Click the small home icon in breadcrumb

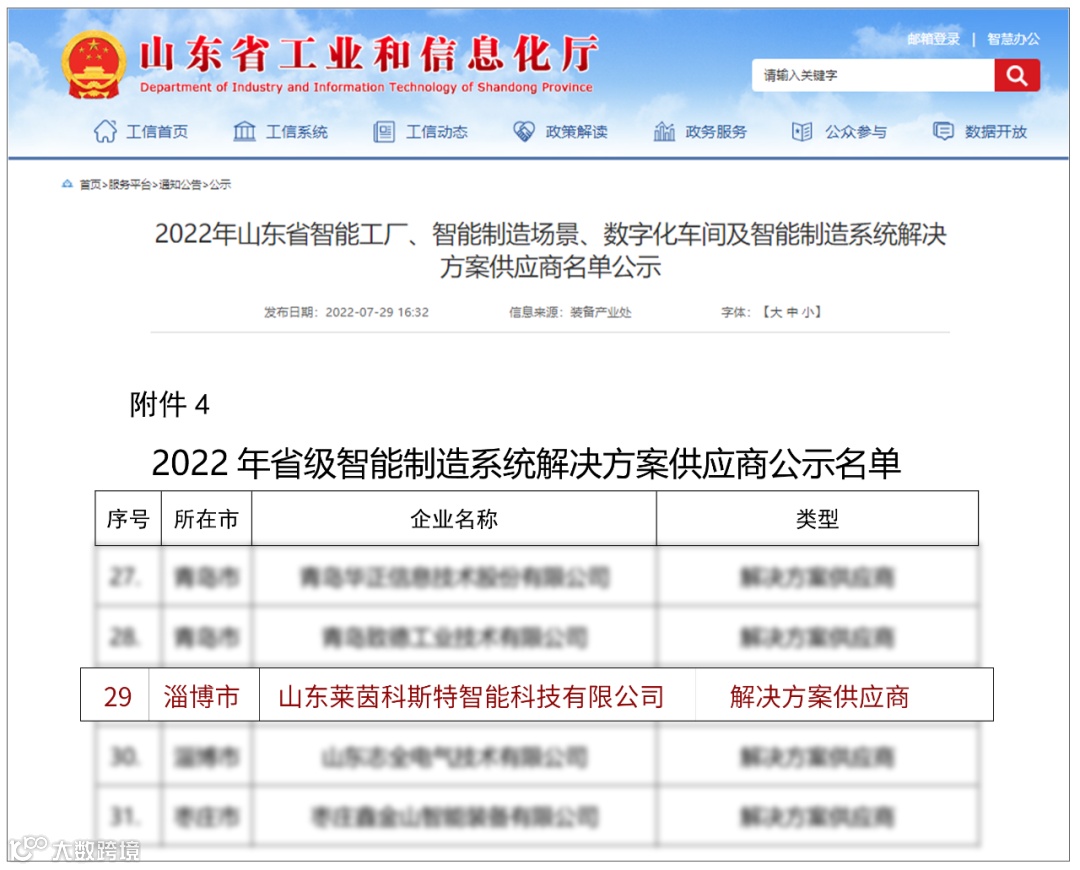click(67, 184)
